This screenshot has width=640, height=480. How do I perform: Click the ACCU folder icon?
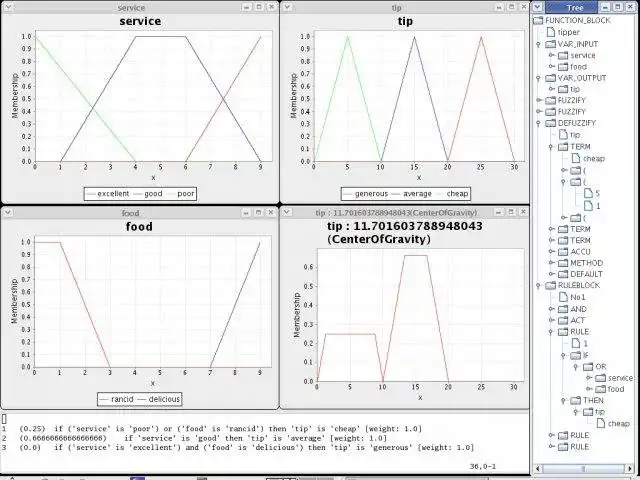(563, 251)
